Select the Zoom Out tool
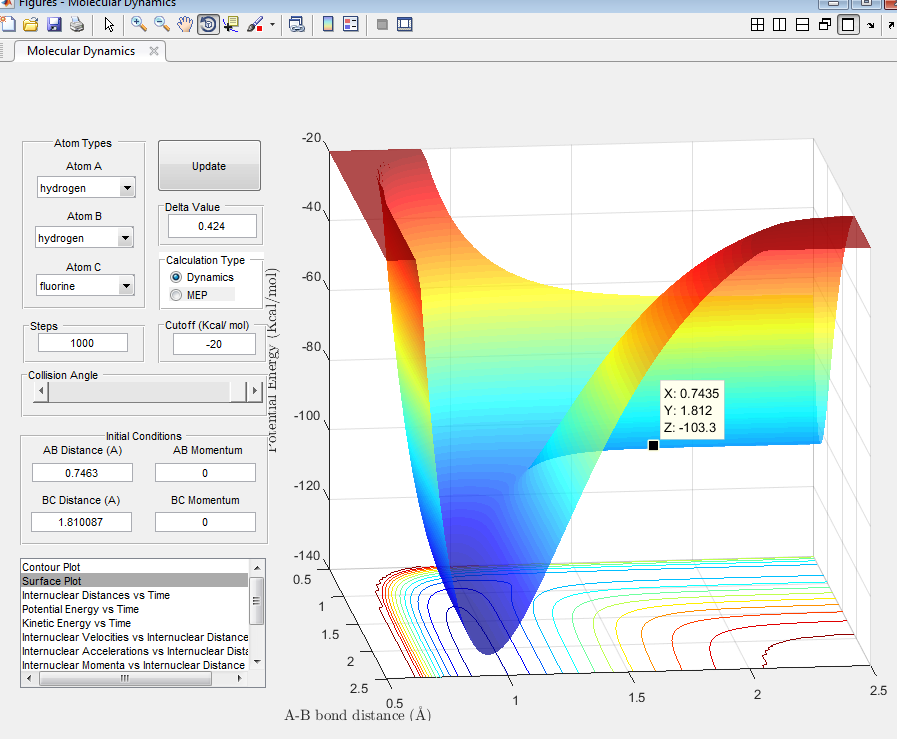The height and width of the screenshot is (739, 897). [x=161, y=25]
